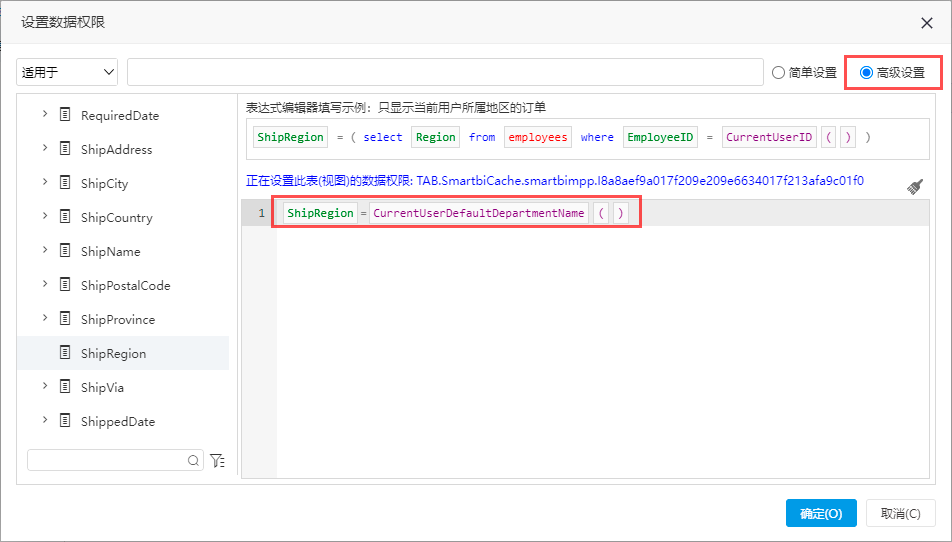This screenshot has width=952, height=542.
Task: Confirm with the 确定(O) button
Action: click(821, 513)
